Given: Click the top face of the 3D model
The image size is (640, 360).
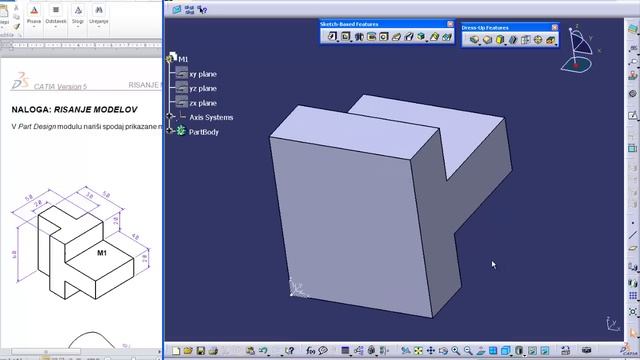Looking at the screenshot, I should 355,132.
